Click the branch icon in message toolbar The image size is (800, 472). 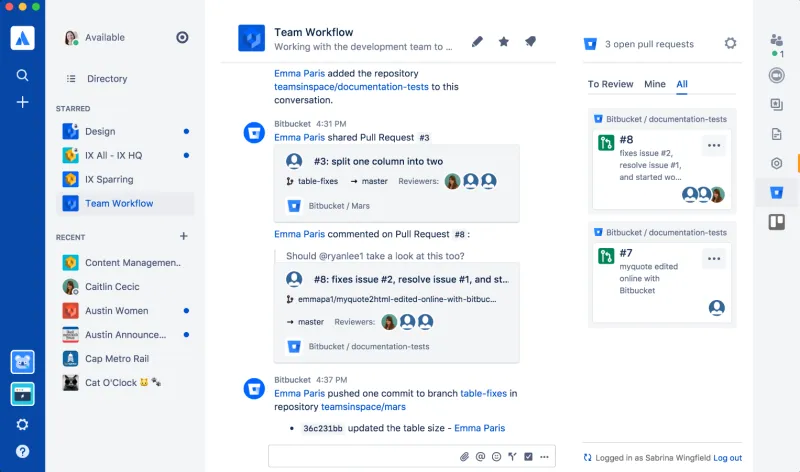click(512, 457)
